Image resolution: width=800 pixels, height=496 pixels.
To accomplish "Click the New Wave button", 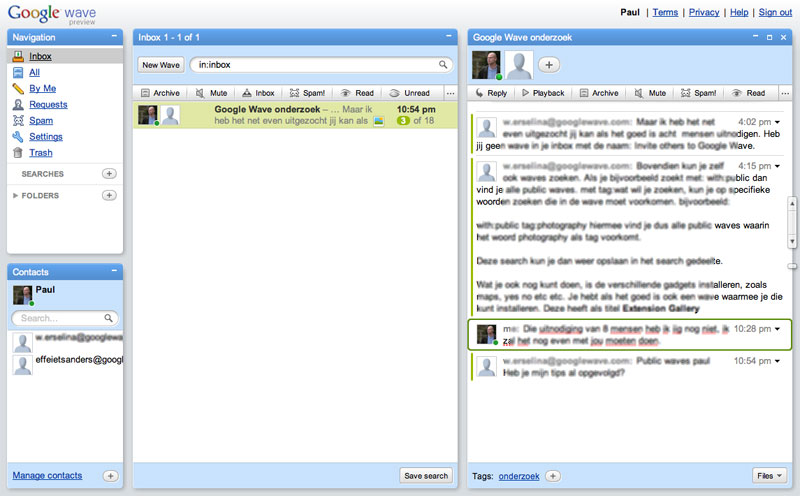I will click(161, 65).
